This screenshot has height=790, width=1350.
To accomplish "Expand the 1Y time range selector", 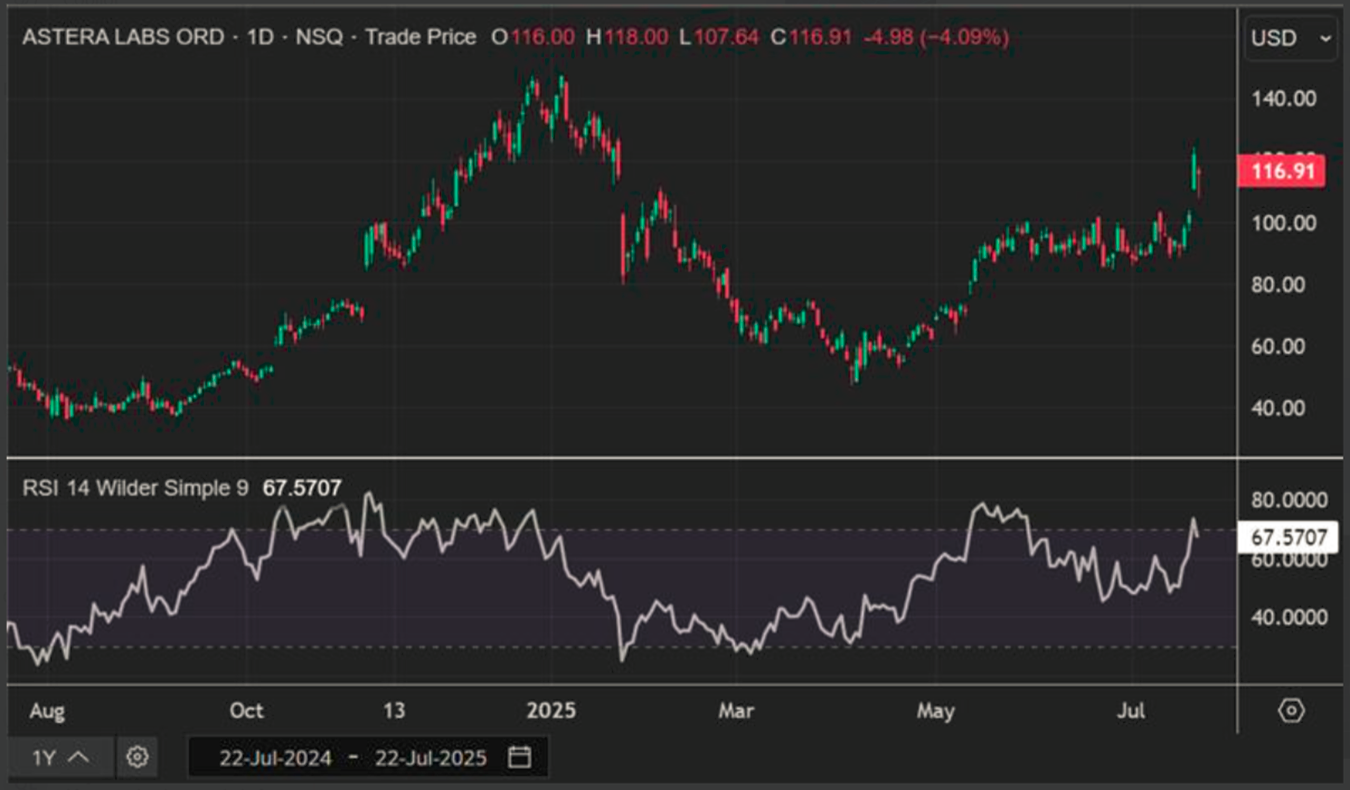I will 60,757.
